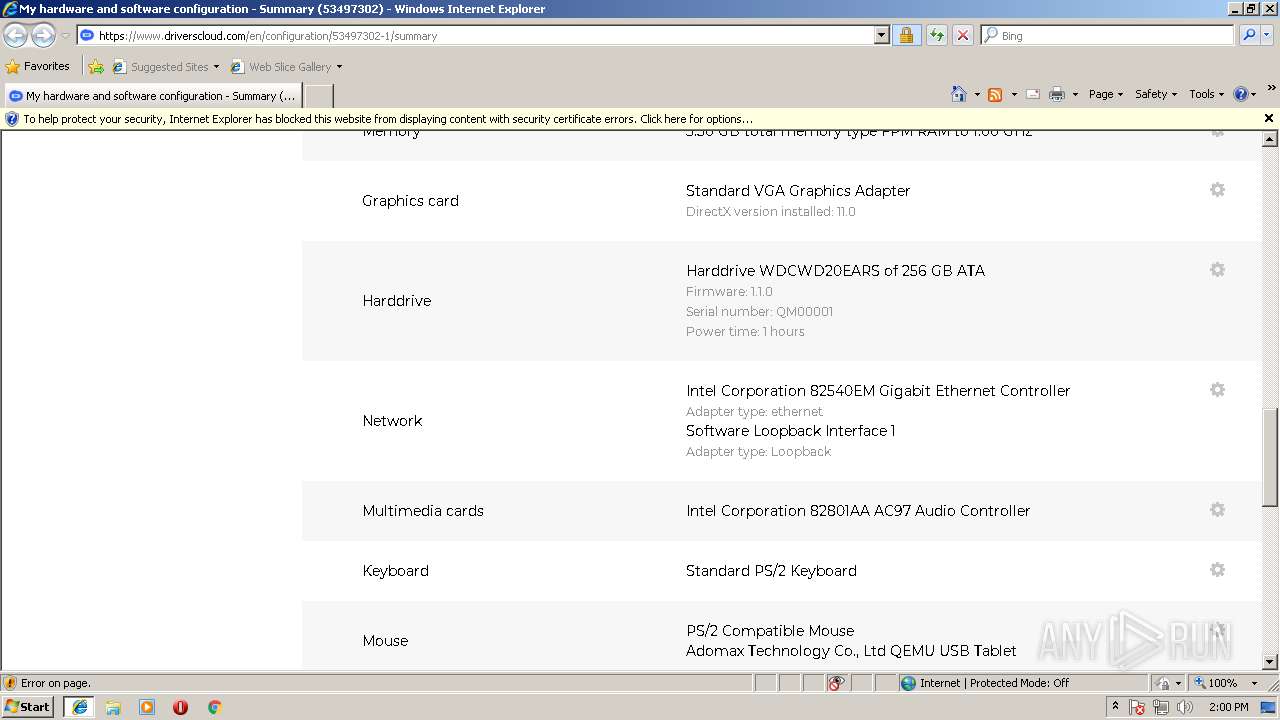Open gear settings for Keyboard row
The height and width of the screenshot is (720, 1280).
1217,570
